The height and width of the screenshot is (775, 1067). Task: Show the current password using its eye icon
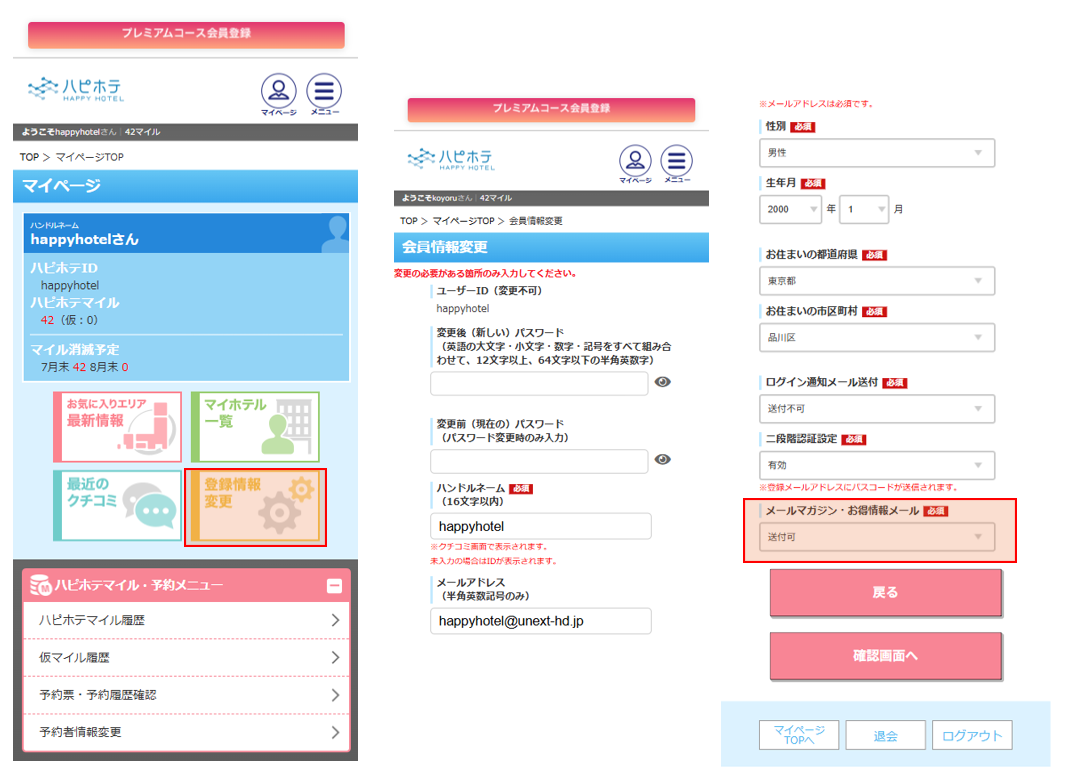(x=662, y=459)
